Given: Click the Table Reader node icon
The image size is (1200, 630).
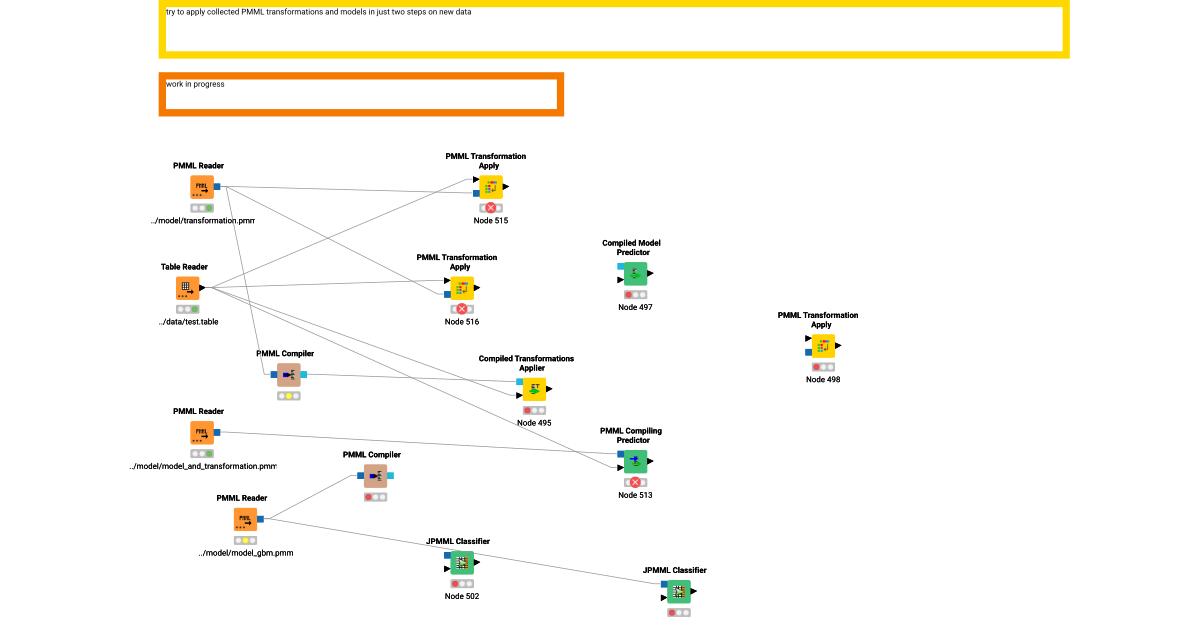Looking at the screenshot, I should [187, 288].
